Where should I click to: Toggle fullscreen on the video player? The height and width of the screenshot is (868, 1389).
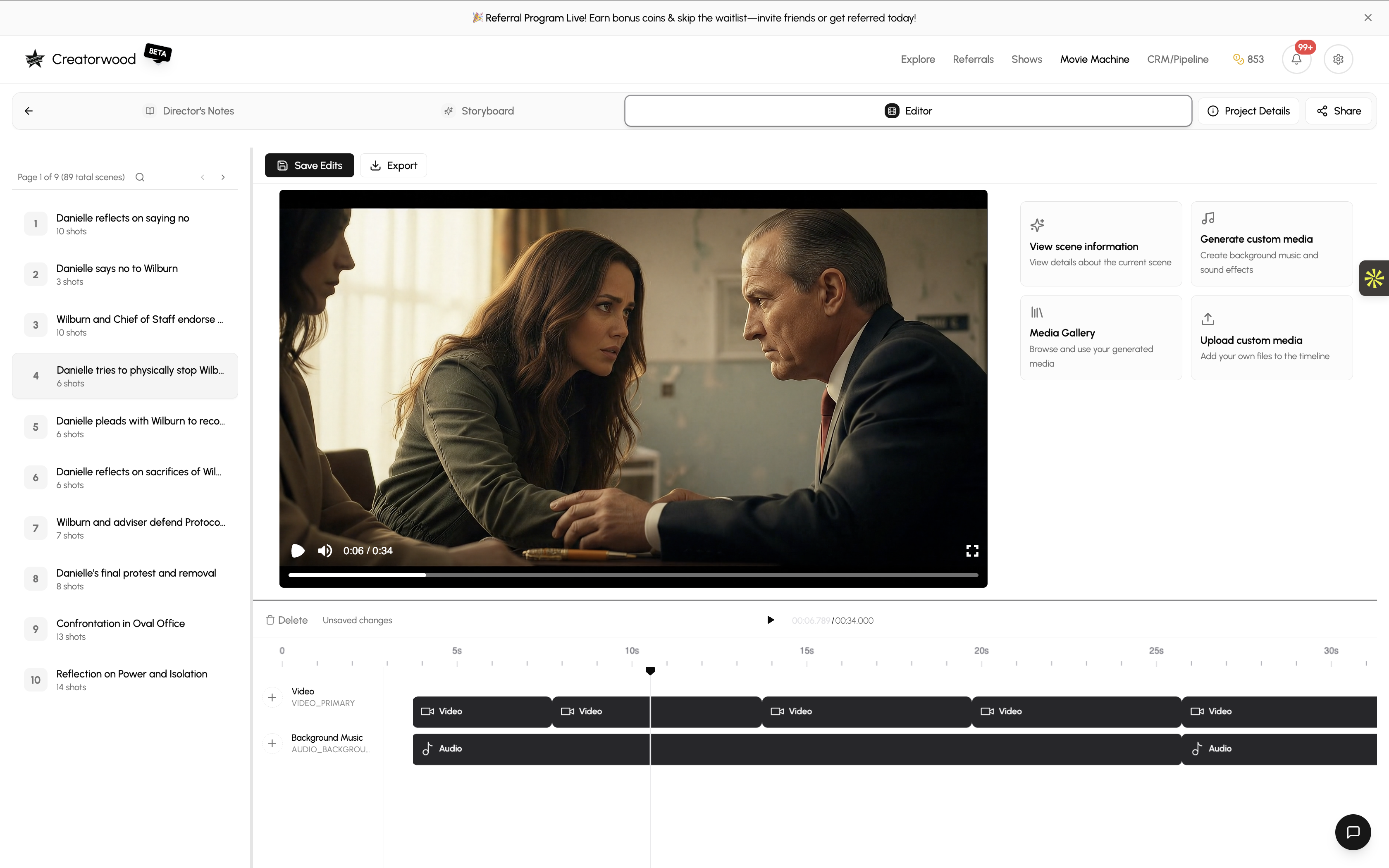972,550
